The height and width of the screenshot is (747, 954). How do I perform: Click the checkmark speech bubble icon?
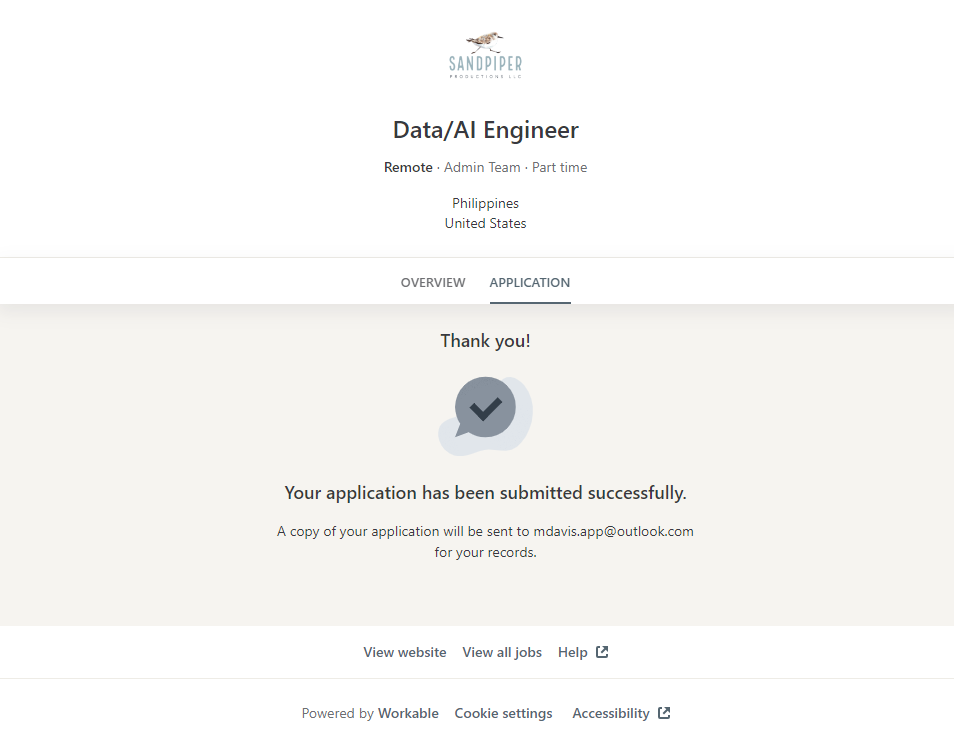(x=485, y=409)
